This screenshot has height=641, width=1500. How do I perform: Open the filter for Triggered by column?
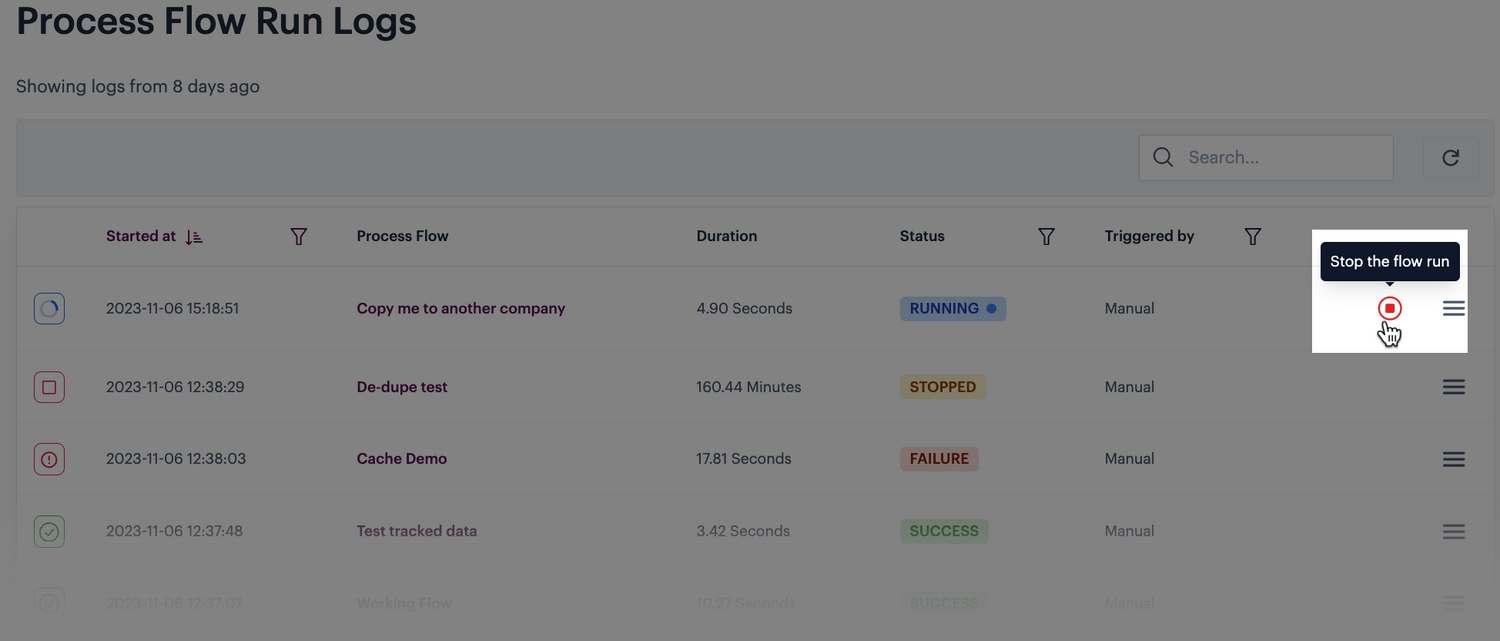[x=1252, y=236]
